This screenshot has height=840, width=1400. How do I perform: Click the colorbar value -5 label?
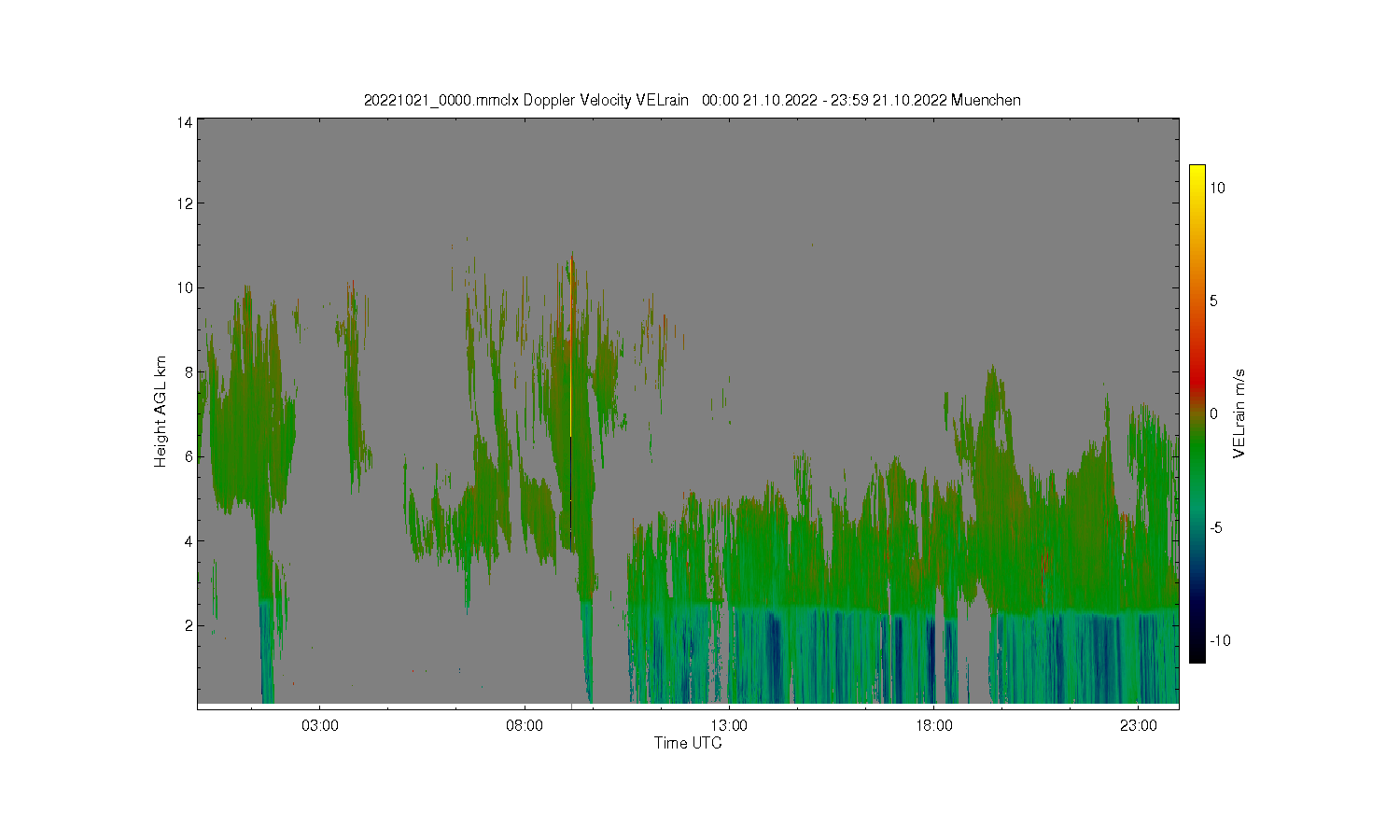point(1217,527)
